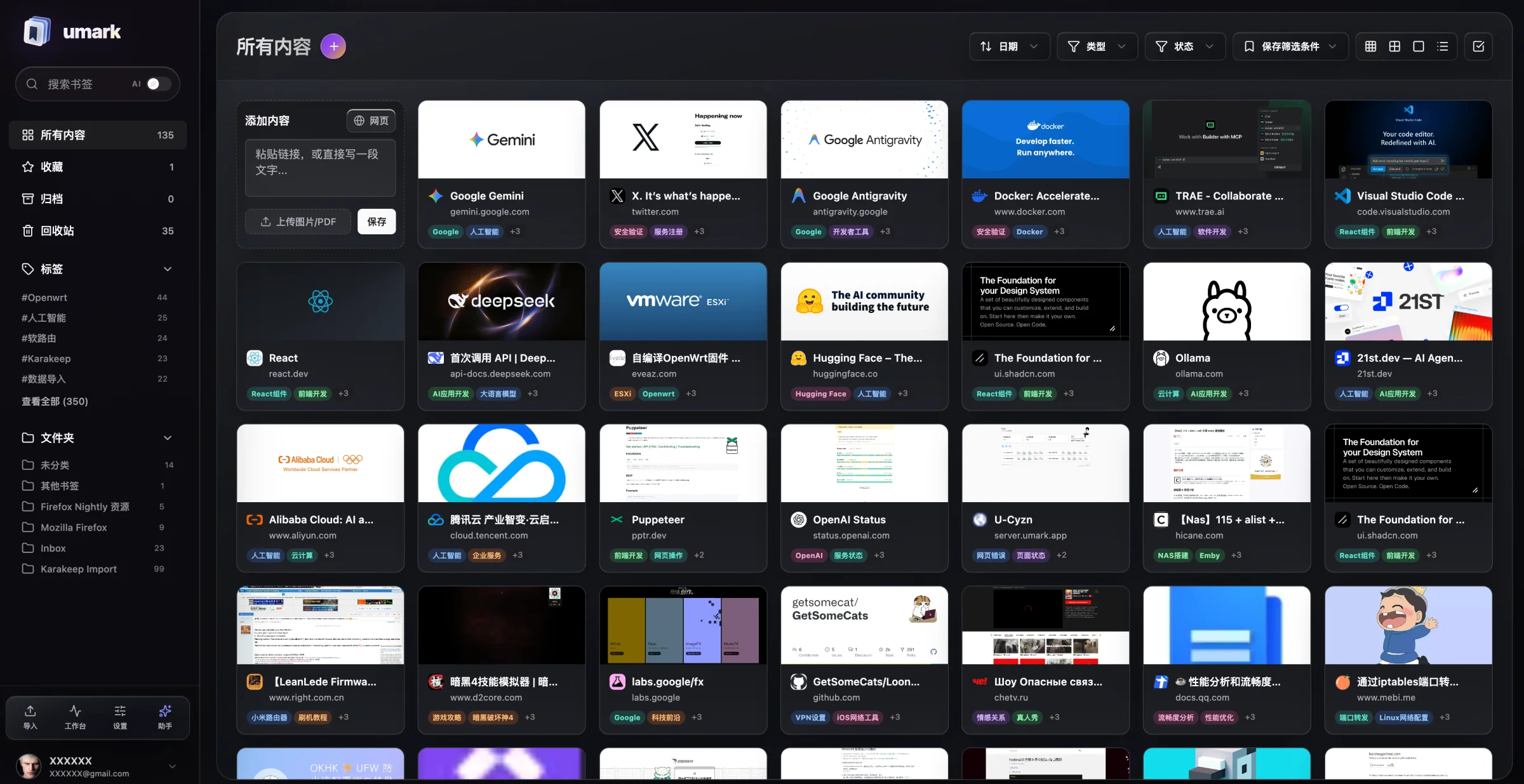Open the deepseek card thumbnail
Image resolution: width=1524 pixels, height=784 pixels.
502,302
